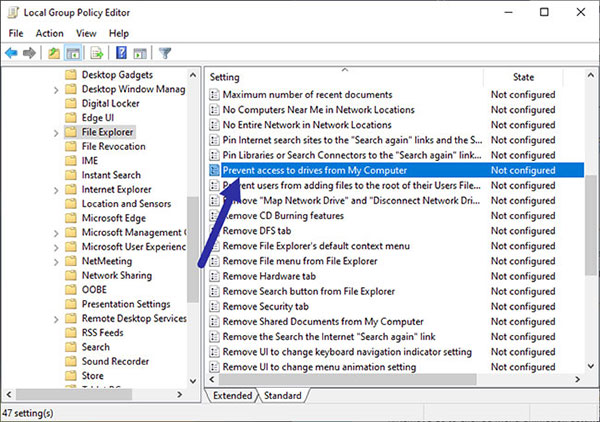The height and width of the screenshot is (422, 600).
Task: Expand the Remote Desktop Services node
Action: (x=56, y=319)
